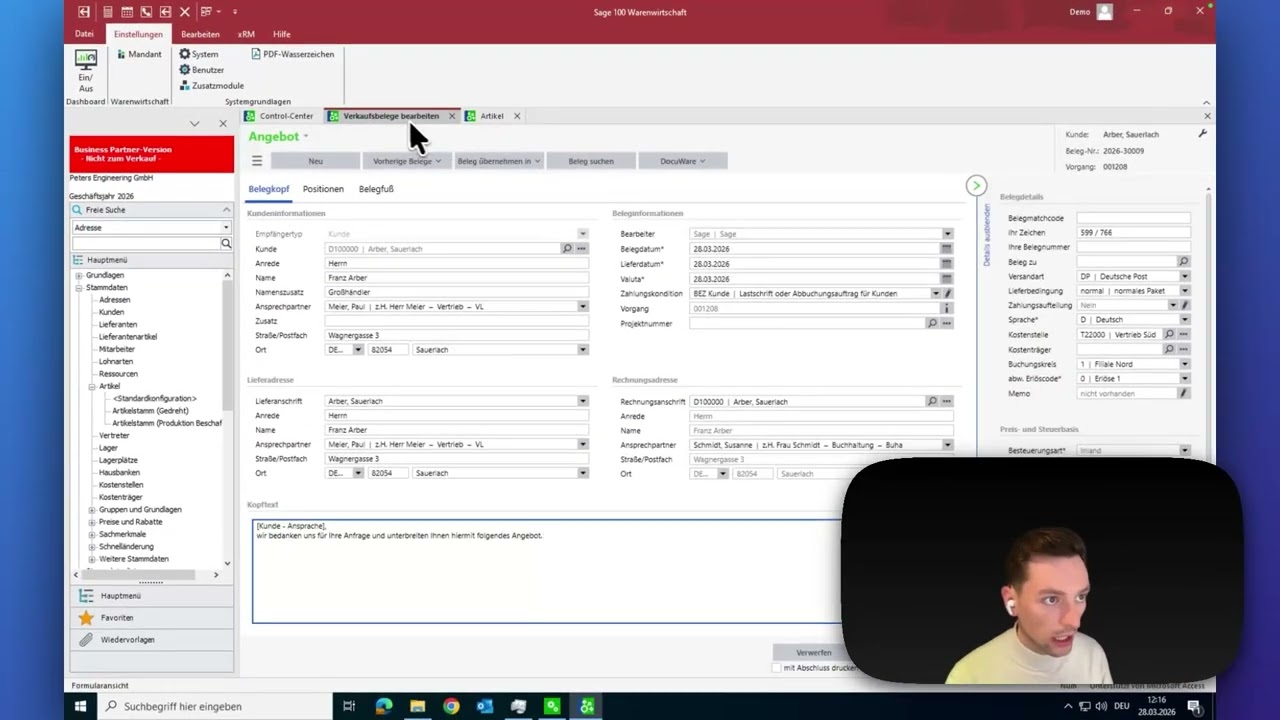This screenshot has width=1280, height=720.
Task: Click the wrench icon near Kunde header
Action: 1203,133
